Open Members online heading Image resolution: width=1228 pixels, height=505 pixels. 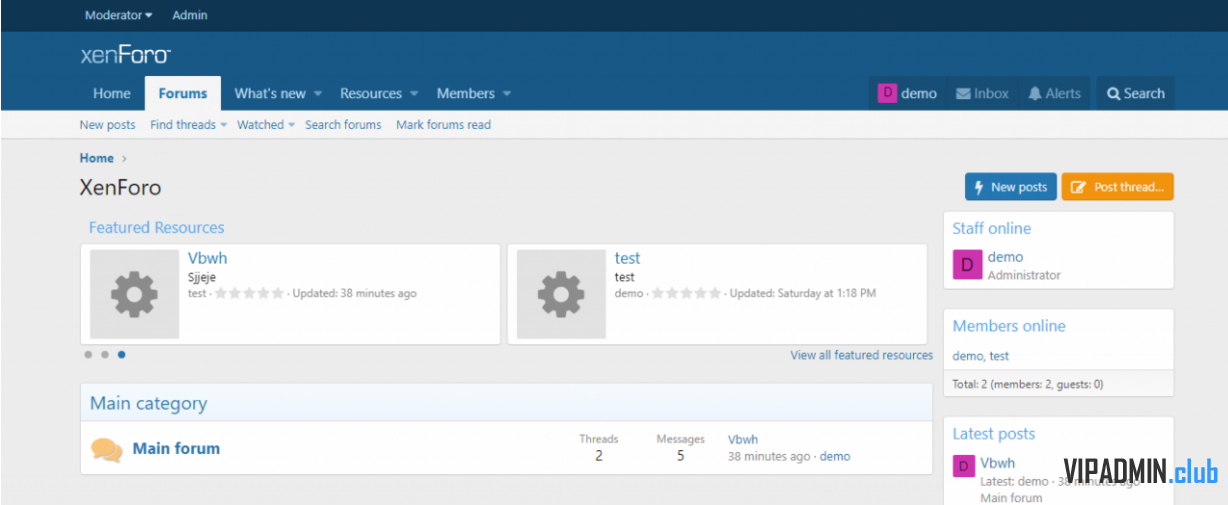click(1009, 326)
